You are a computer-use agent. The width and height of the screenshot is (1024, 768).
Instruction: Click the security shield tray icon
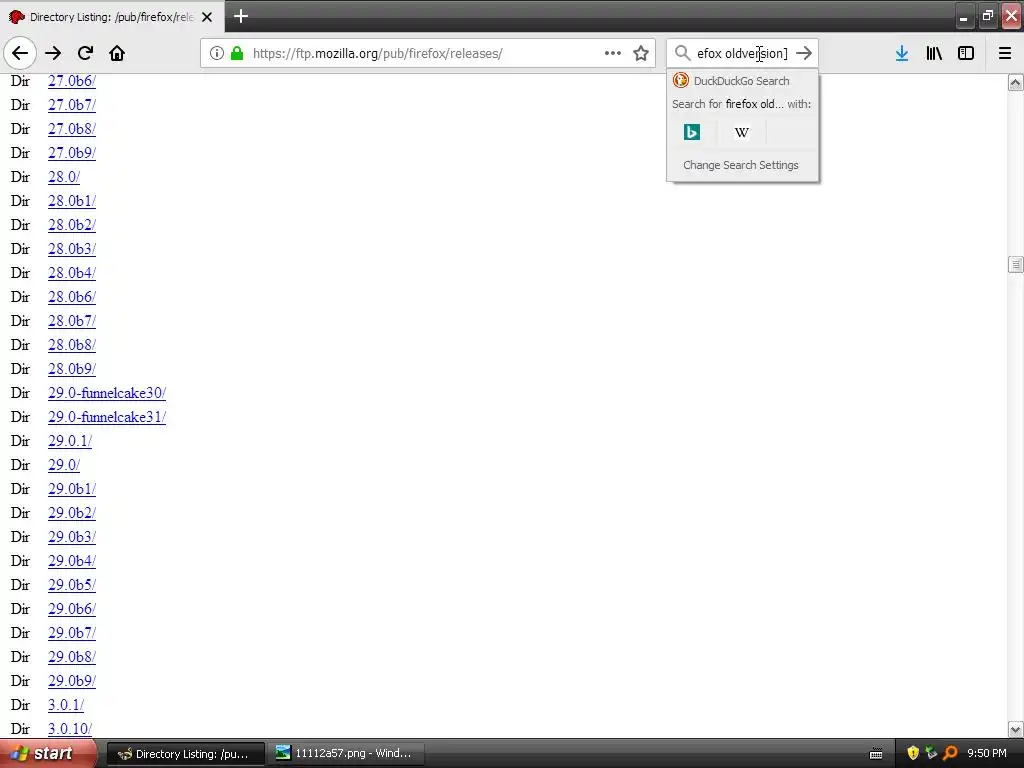[913, 754]
